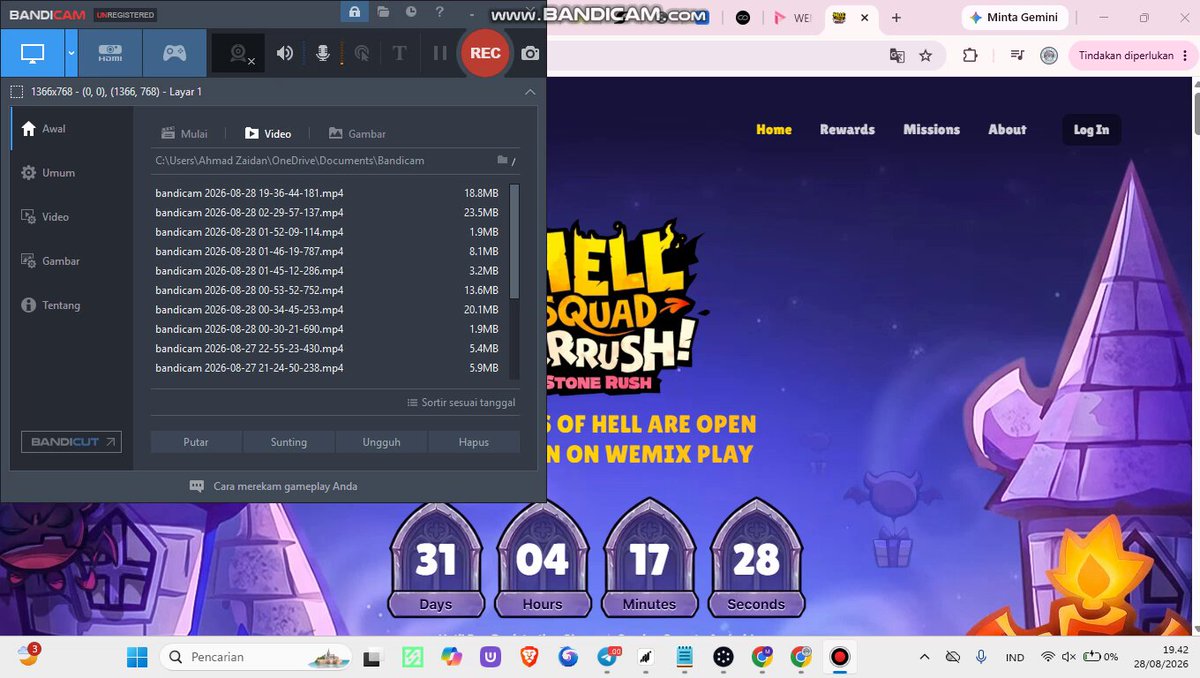Click the Putar play button
Viewport: 1200px width, 678px height.
(x=196, y=442)
